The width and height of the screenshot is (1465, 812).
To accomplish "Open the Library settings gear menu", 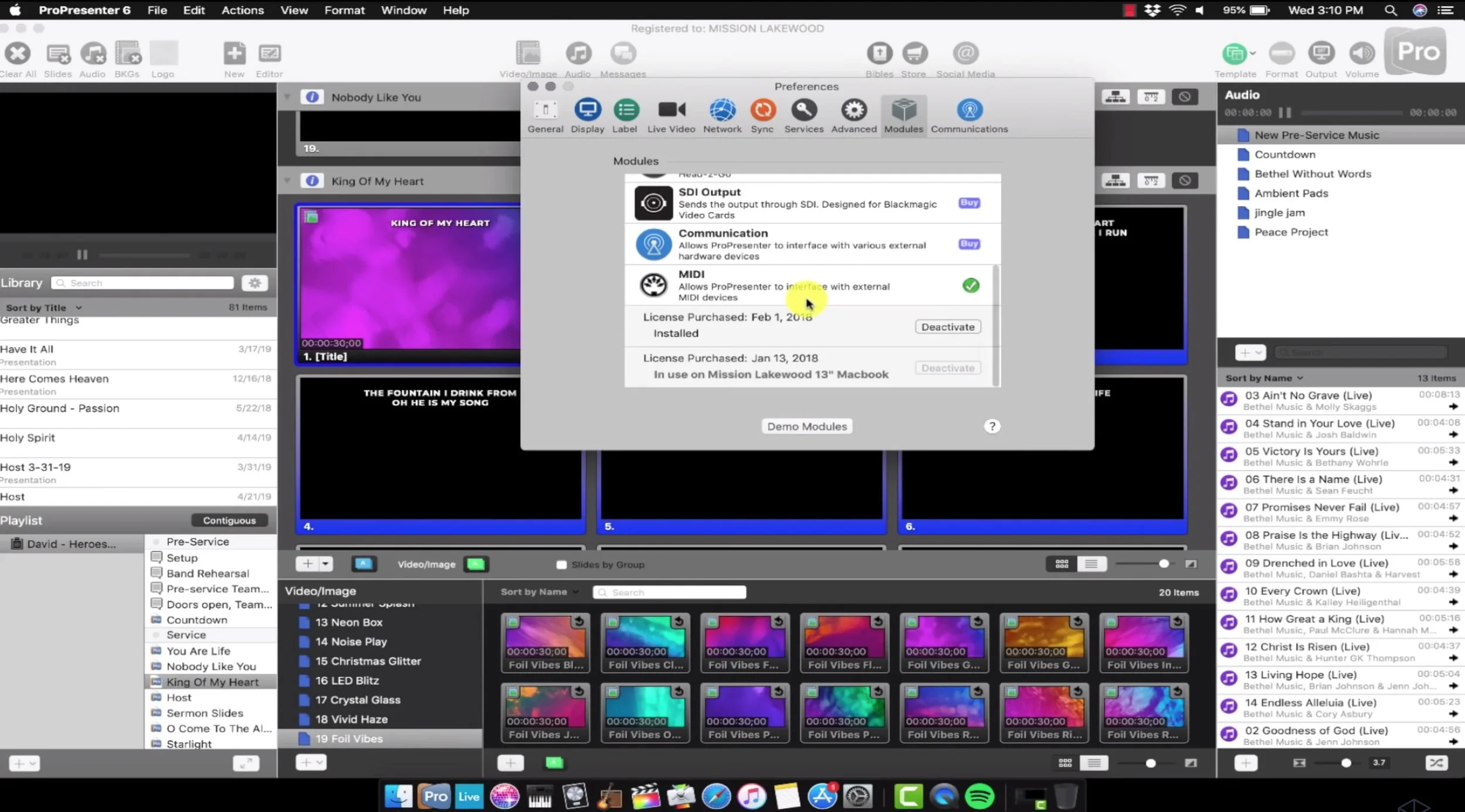I will click(255, 283).
